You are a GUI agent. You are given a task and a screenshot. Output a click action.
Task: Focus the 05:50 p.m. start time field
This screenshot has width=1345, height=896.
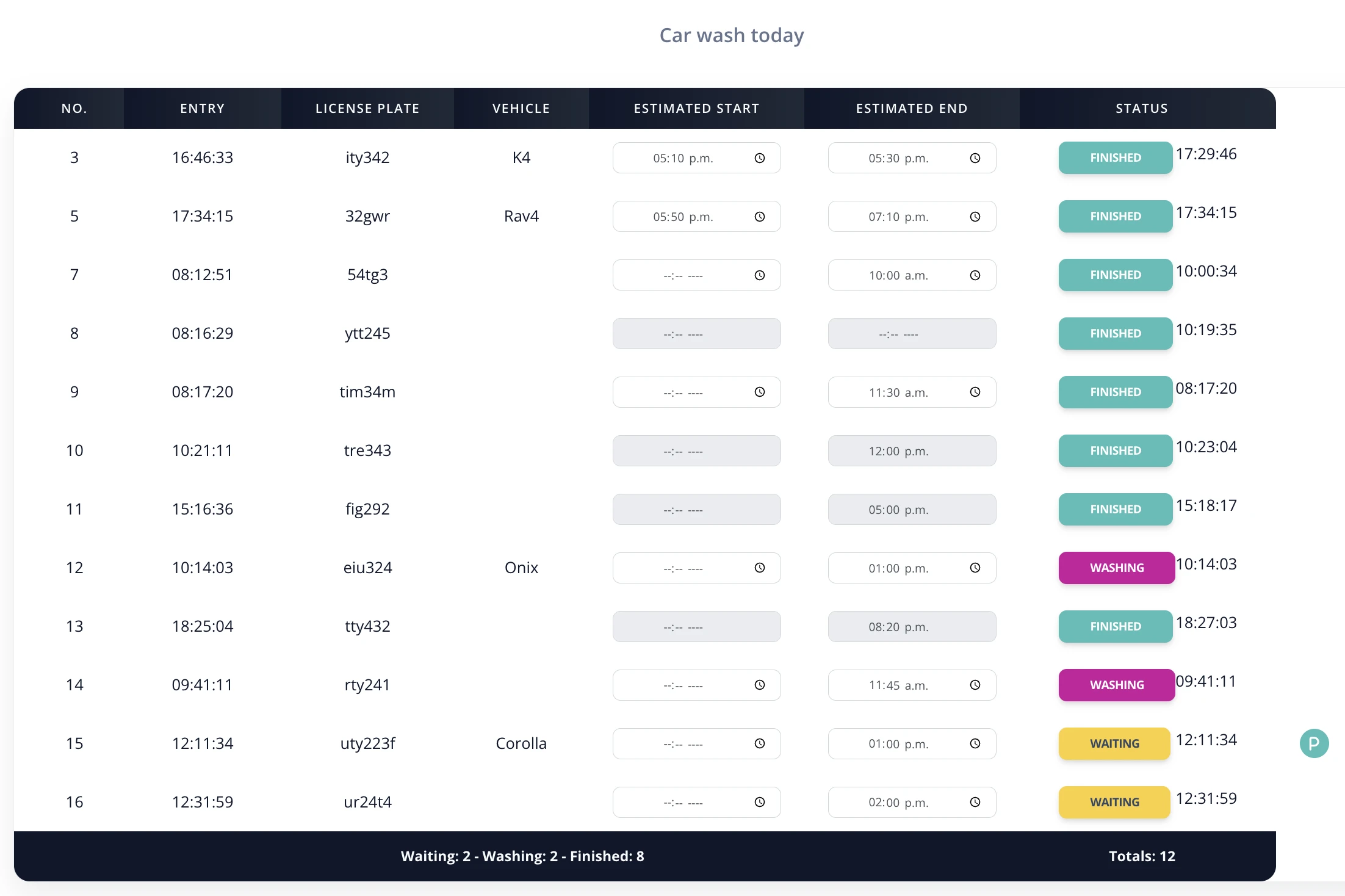point(696,217)
